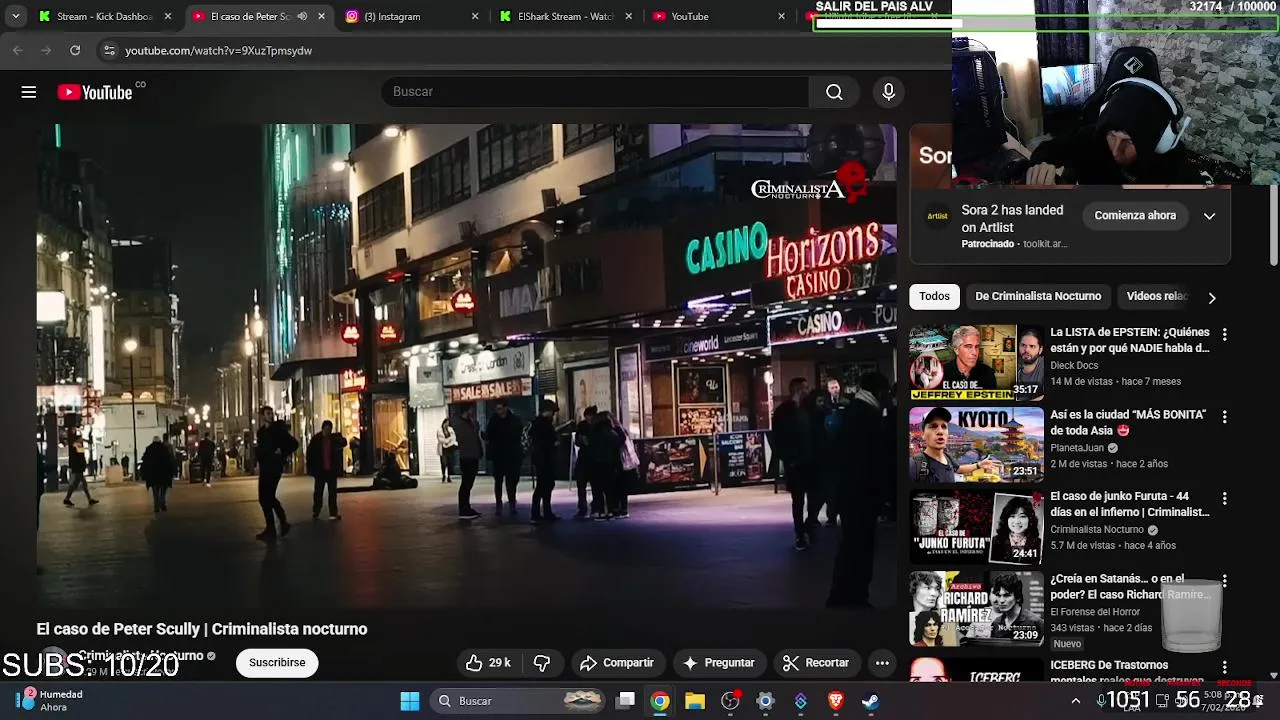Click the playing Peter Scully video frame
Image resolution: width=1280 pixels, height=720 pixels.
(x=467, y=365)
